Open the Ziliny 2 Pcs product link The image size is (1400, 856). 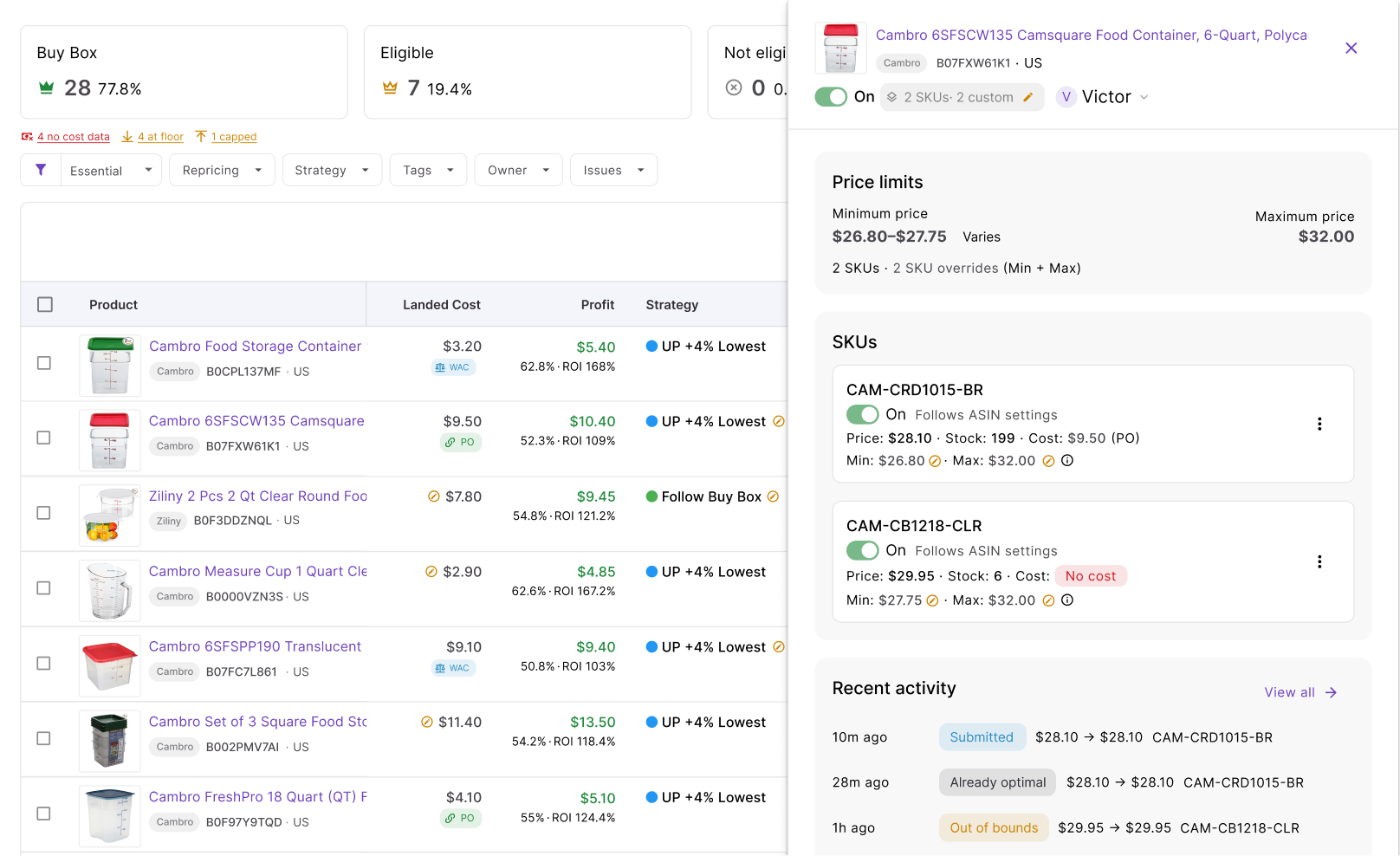pos(258,496)
